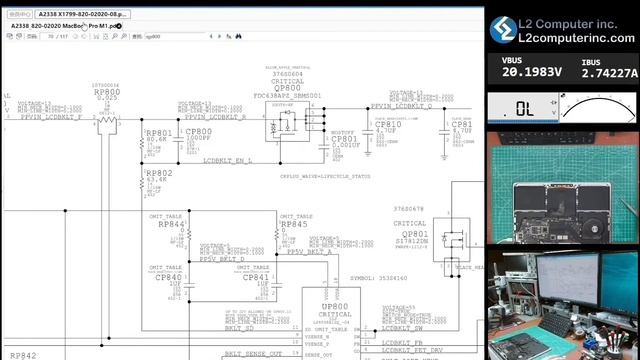Click the second toolbar icon beside copy icon

point(19,36)
